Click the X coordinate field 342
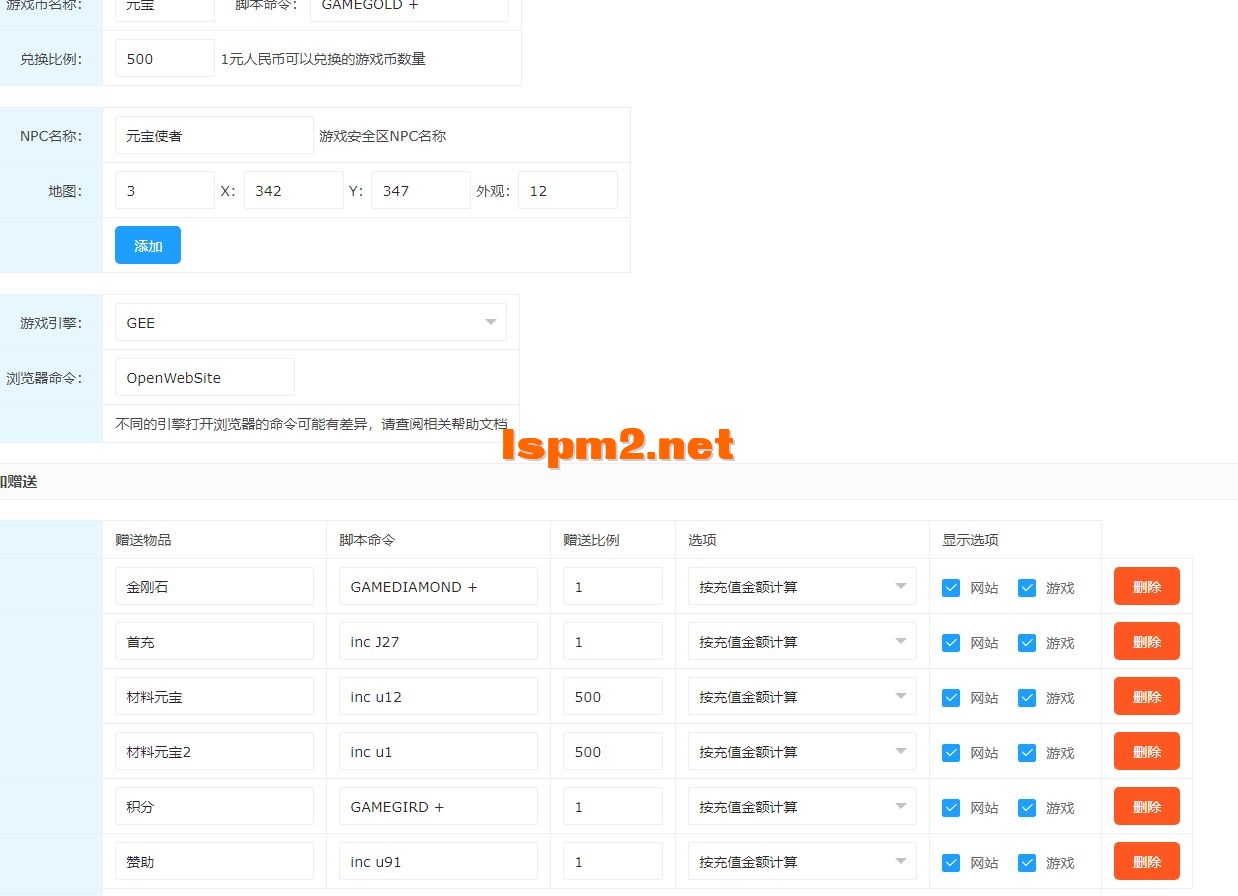The image size is (1238, 896). click(x=294, y=190)
